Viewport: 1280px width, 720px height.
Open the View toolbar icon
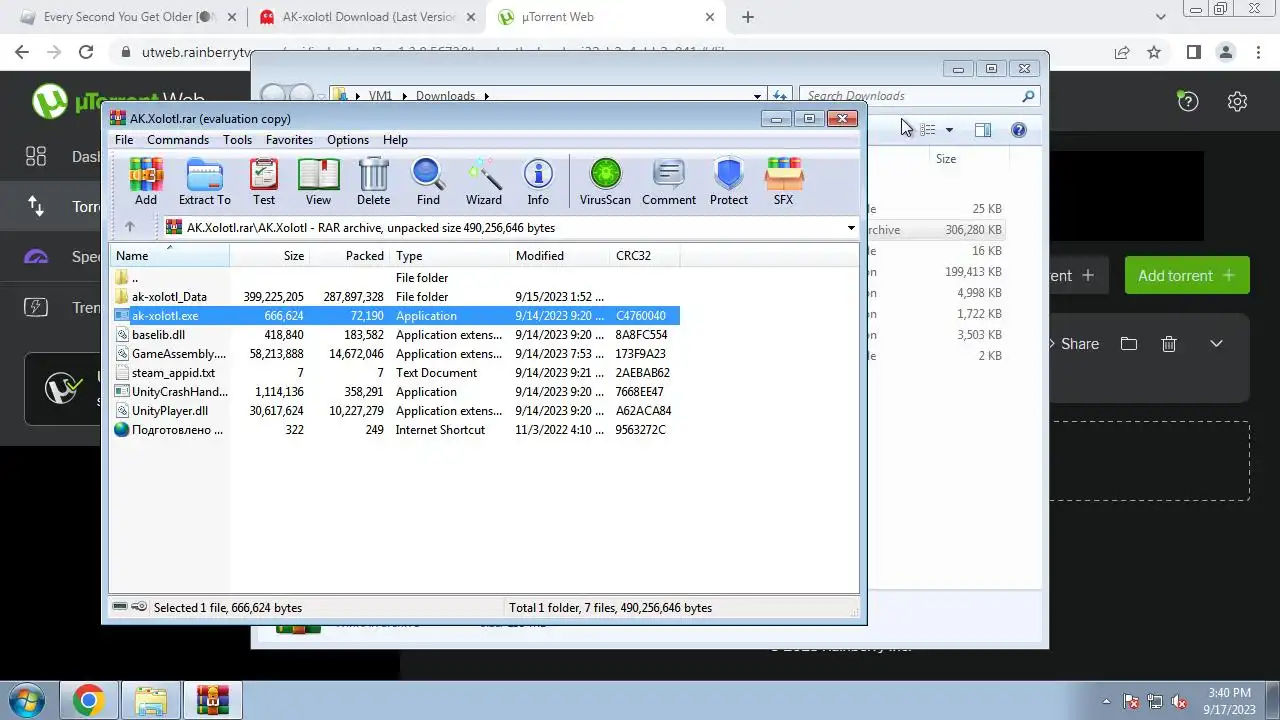[318, 182]
